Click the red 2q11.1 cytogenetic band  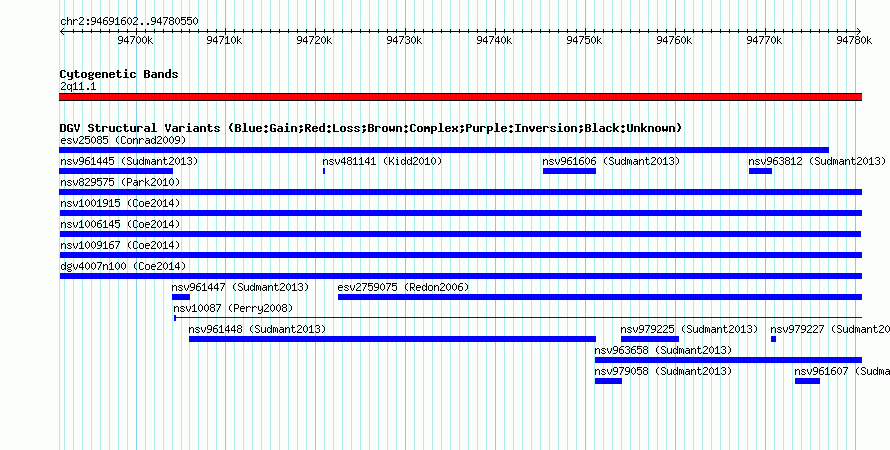(x=460, y=97)
